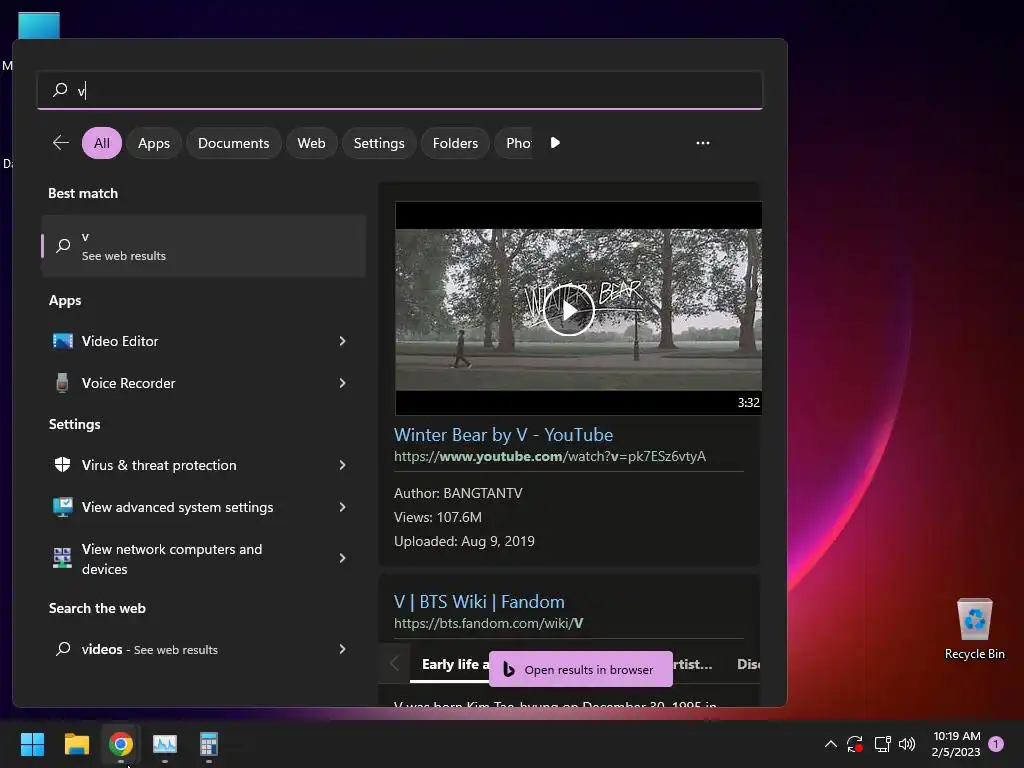Open the three-dot options menu
The width and height of the screenshot is (1024, 768).
coord(703,142)
